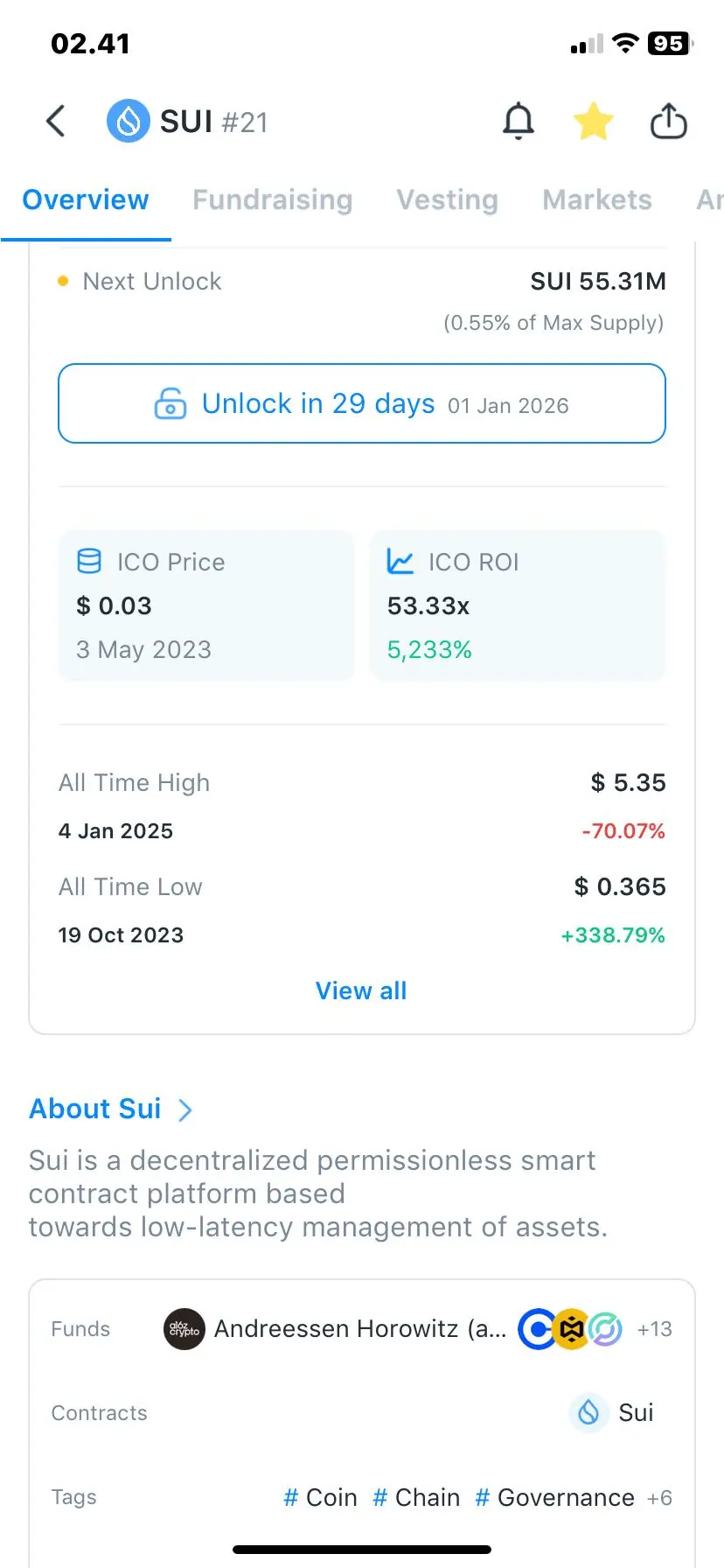Tap the share icon
Screen dimensions: 724x1568
669,121
